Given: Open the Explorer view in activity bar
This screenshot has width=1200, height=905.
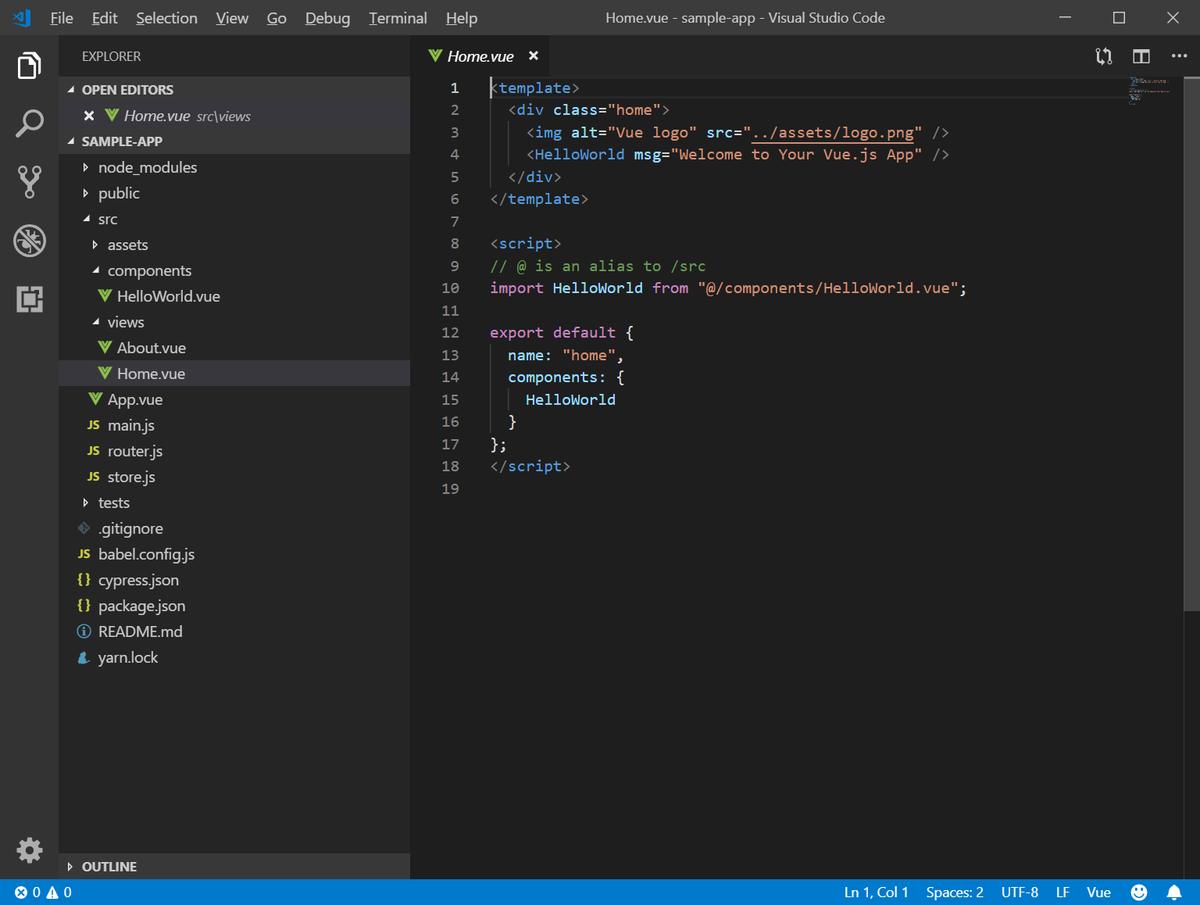Looking at the screenshot, I should [x=29, y=66].
